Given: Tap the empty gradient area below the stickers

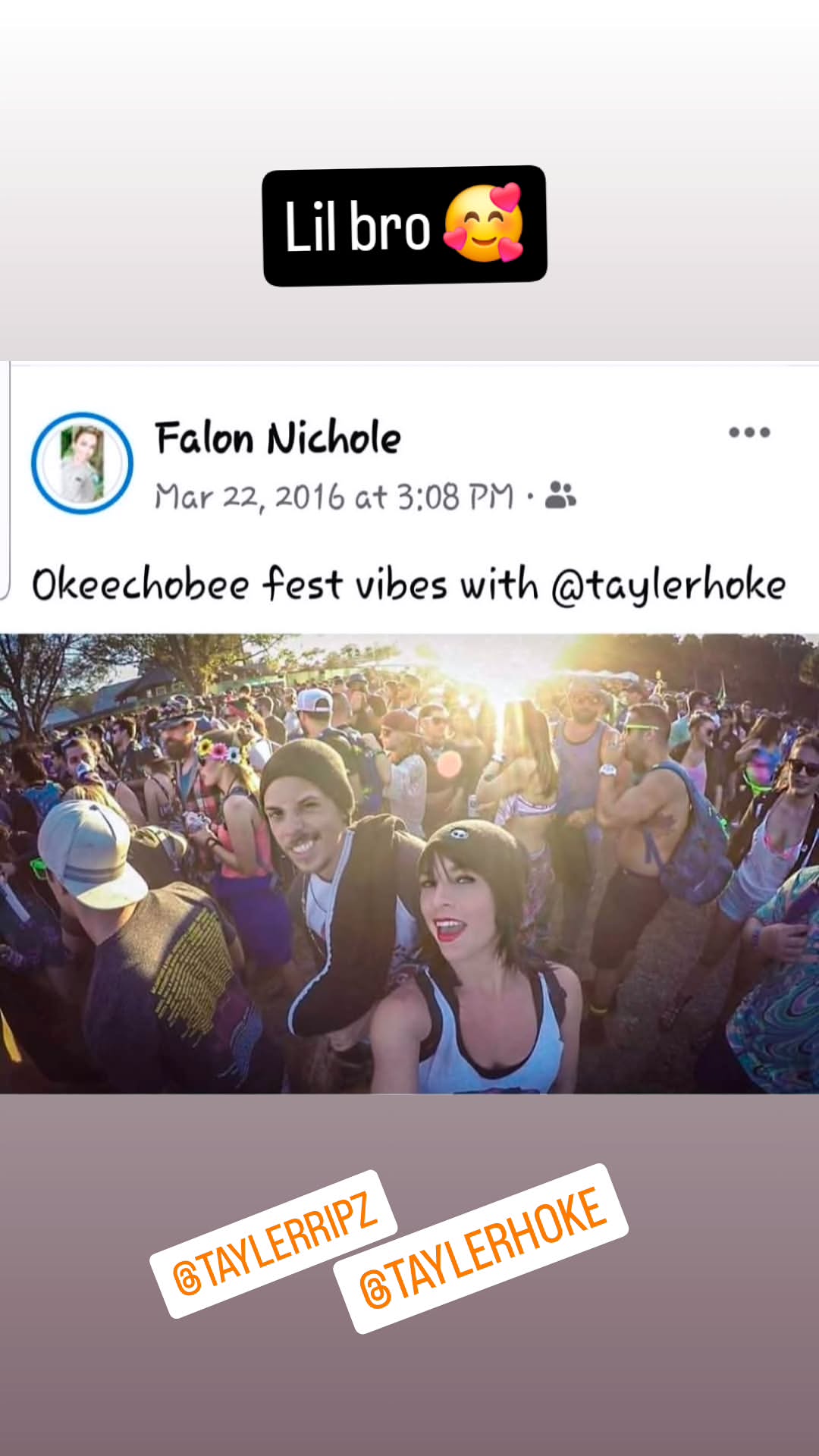Looking at the screenshot, I should pos(409,1395).
